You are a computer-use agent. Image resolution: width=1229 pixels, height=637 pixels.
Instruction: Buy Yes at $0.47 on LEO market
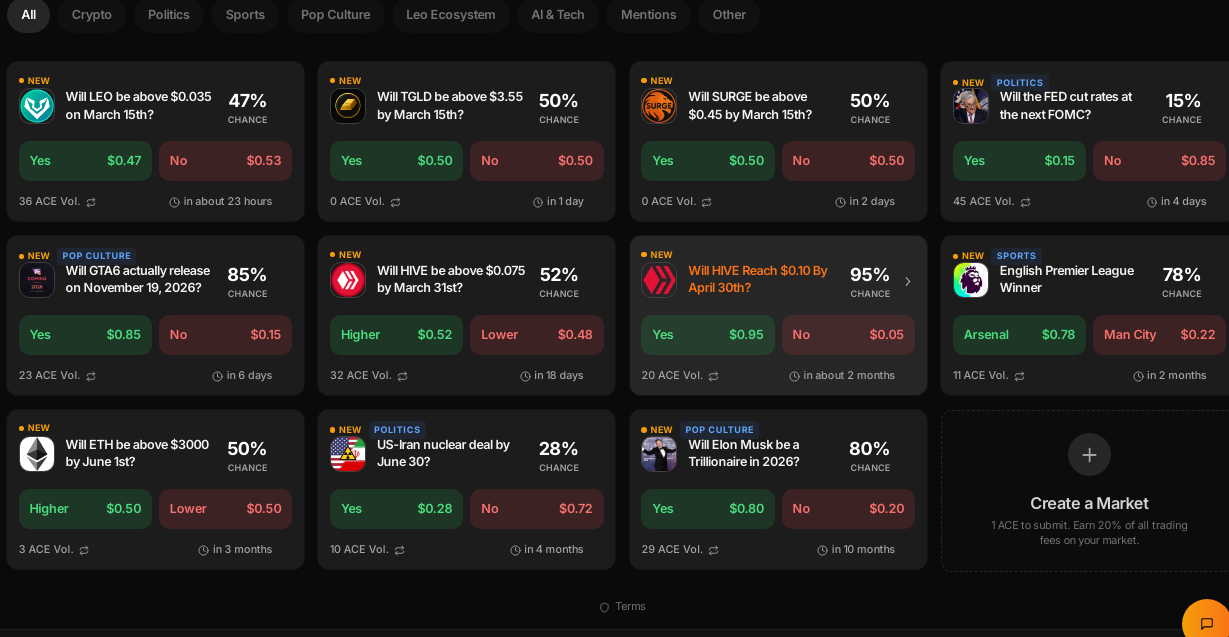[x=85, y=161]
